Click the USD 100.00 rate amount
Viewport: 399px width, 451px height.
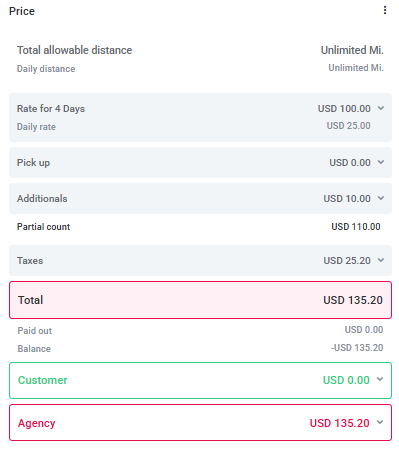344,109
